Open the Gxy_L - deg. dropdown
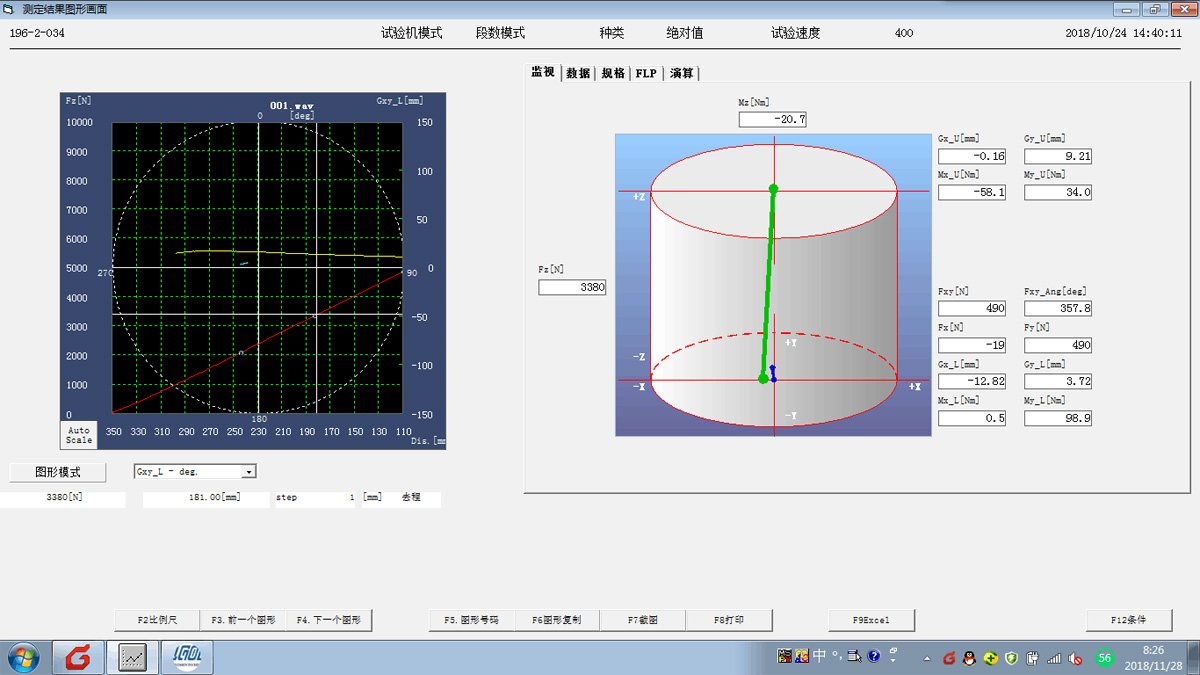The width and height of the screenshot is (1200, 675). pos(195,471)
